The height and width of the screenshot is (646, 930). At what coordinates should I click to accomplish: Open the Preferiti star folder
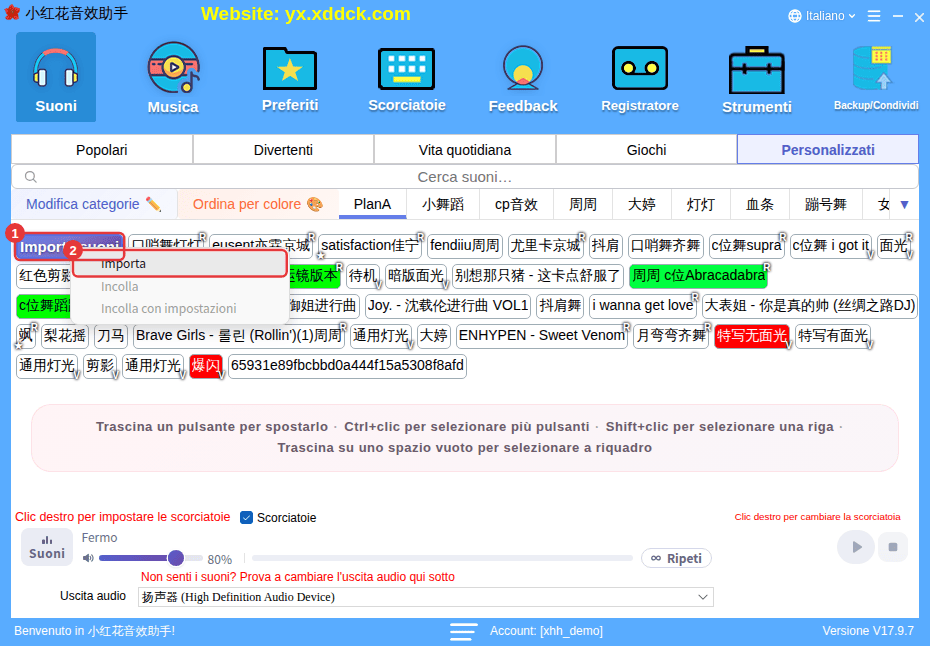pyautogui.click(x=290, y=77)
